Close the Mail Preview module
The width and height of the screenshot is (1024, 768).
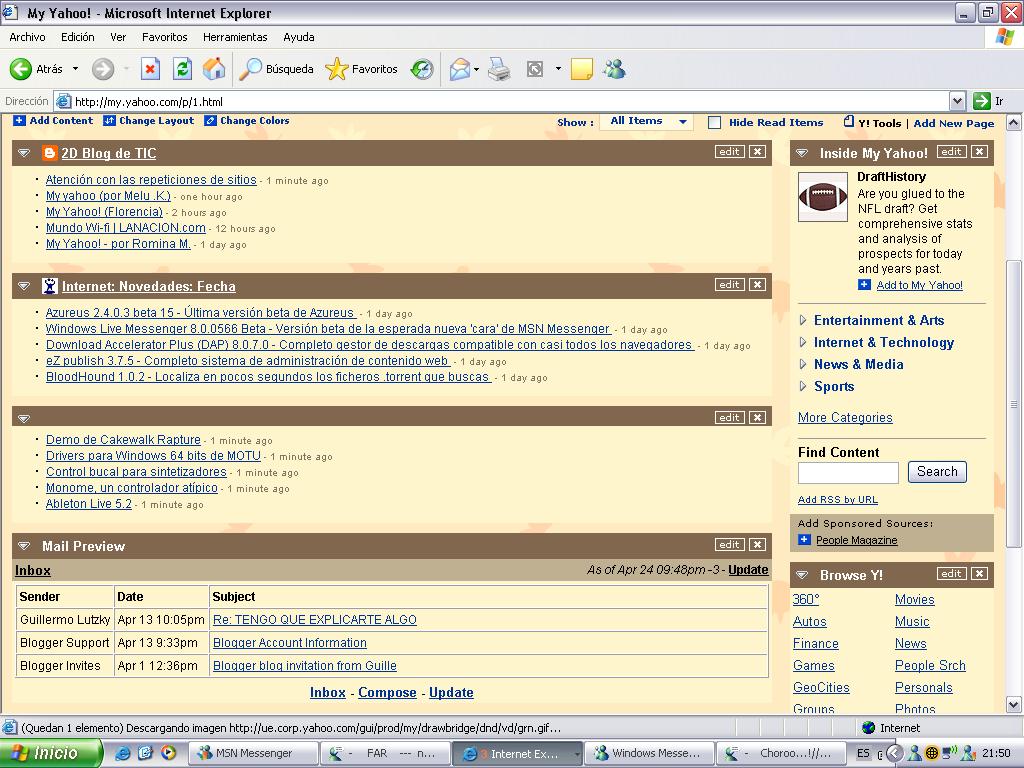click(x=758, y=544)
